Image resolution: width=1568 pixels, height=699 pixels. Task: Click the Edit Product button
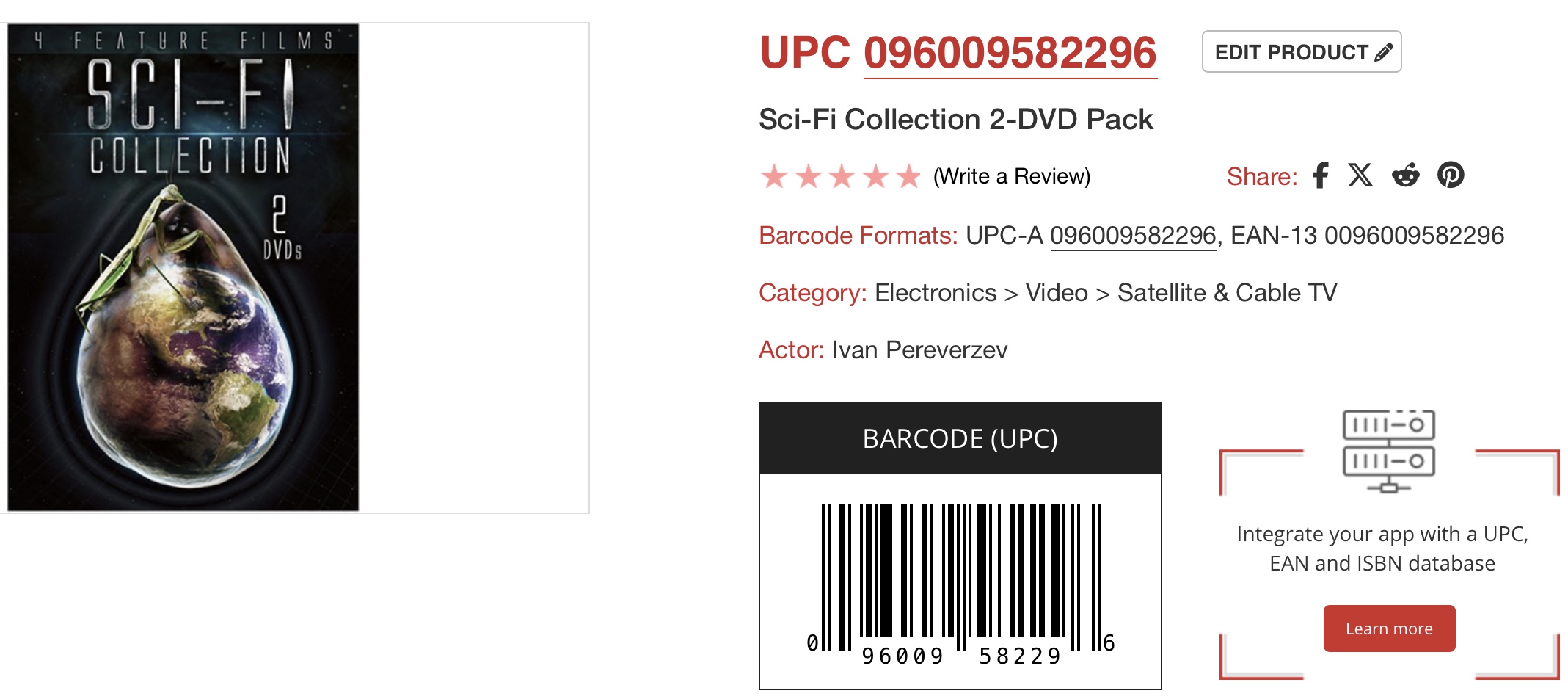point(1302,52)
